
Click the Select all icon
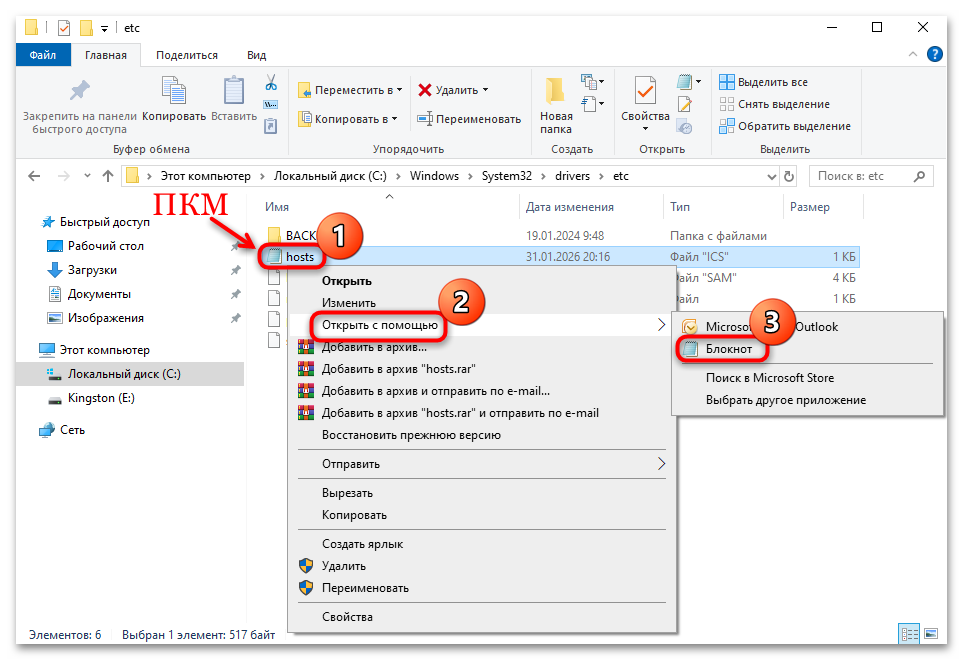click(x=727, y=82)
